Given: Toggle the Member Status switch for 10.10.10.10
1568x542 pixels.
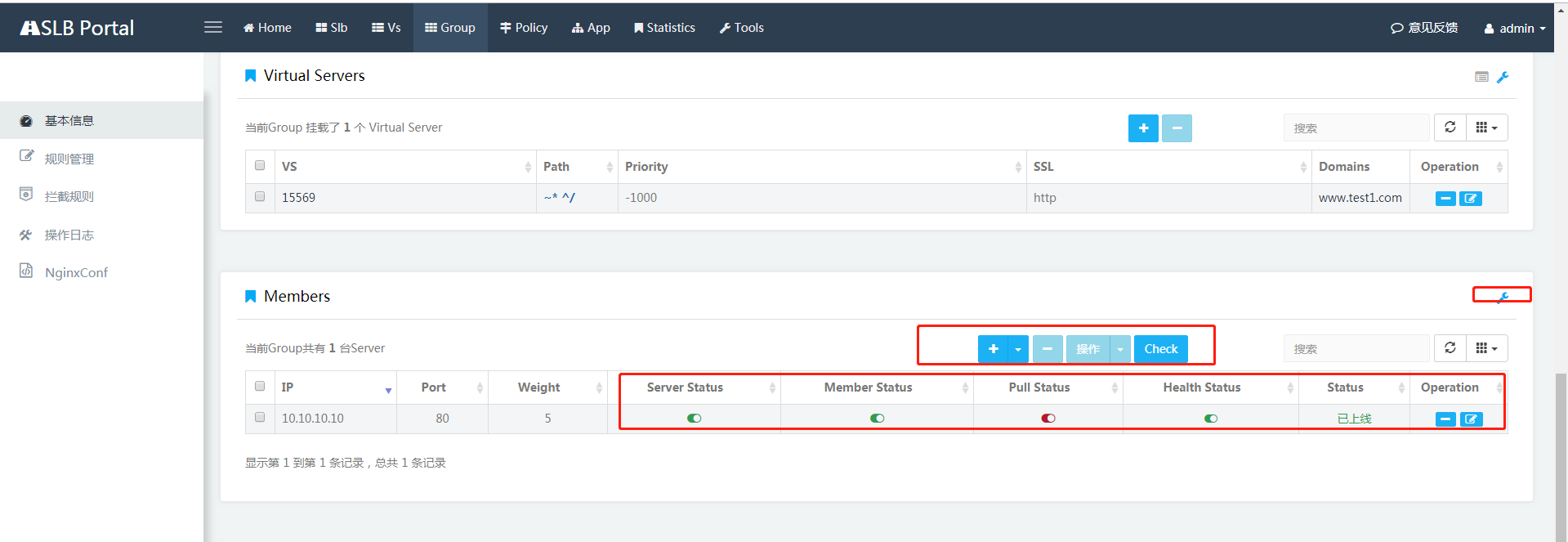Looking at the screenshot, I should point(878,419).
